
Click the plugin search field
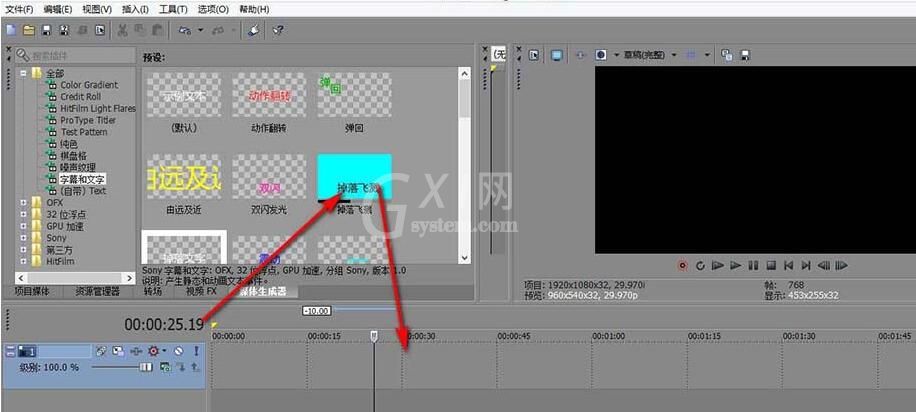coord(75,56)
